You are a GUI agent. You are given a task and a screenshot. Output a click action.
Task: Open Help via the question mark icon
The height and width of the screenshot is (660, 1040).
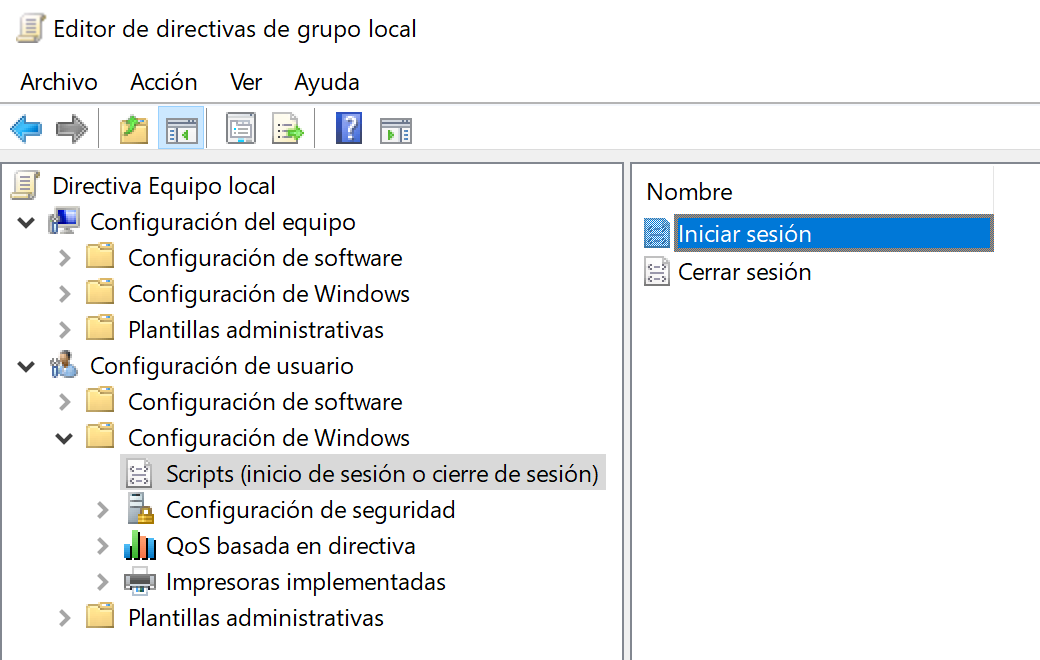tap(346, 128)
